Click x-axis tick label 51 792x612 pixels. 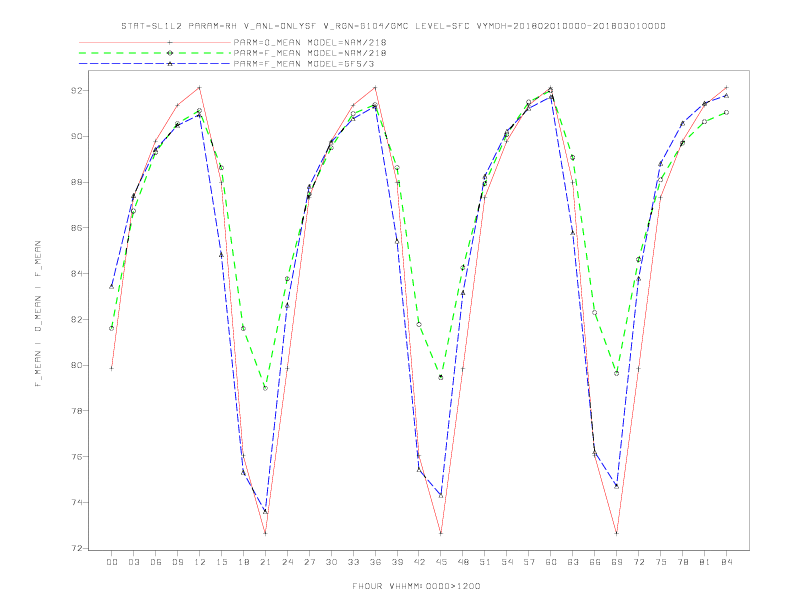click(485, 562)
